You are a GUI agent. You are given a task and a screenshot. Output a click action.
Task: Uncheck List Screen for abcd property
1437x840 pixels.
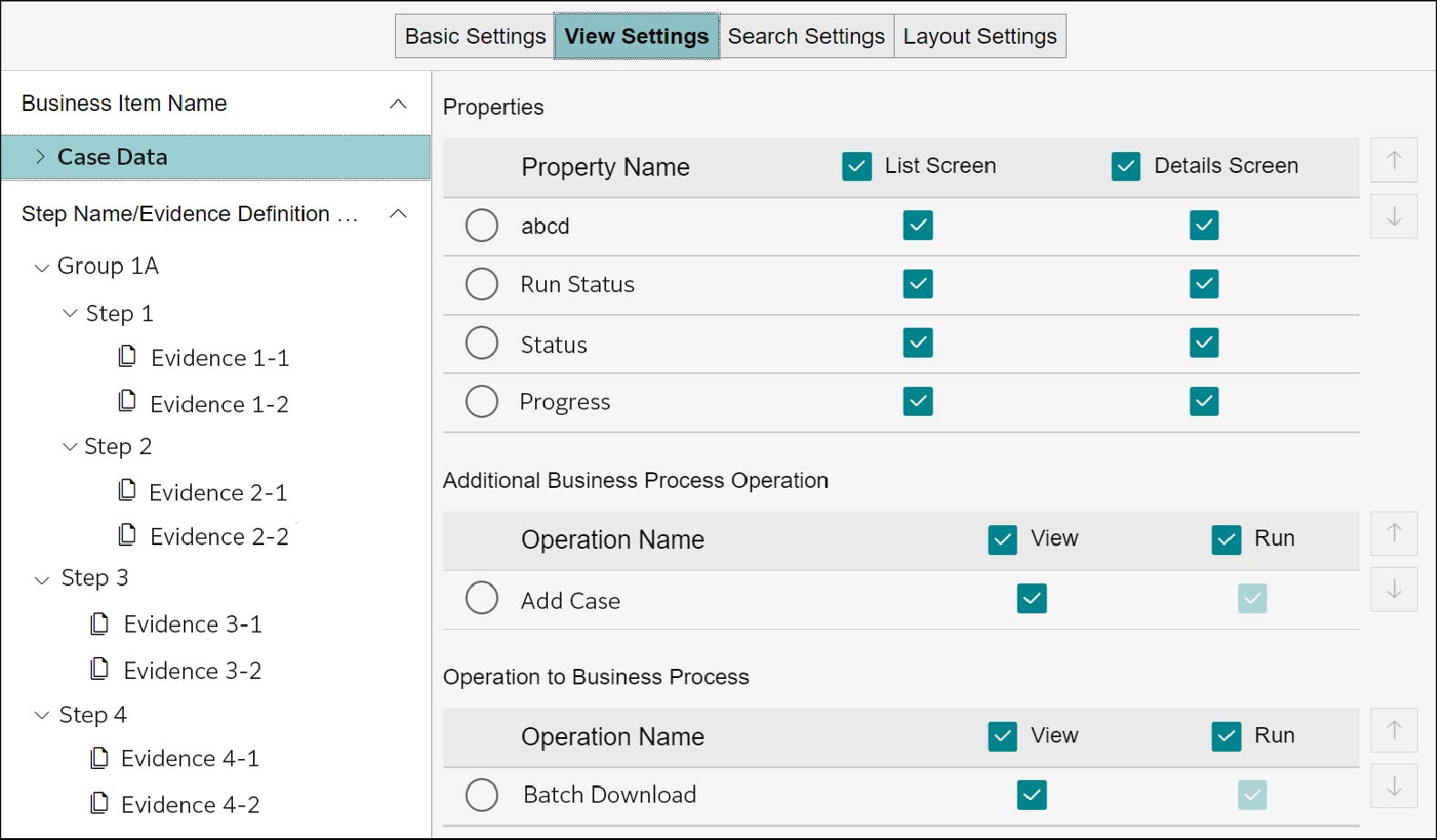[917, 225]
